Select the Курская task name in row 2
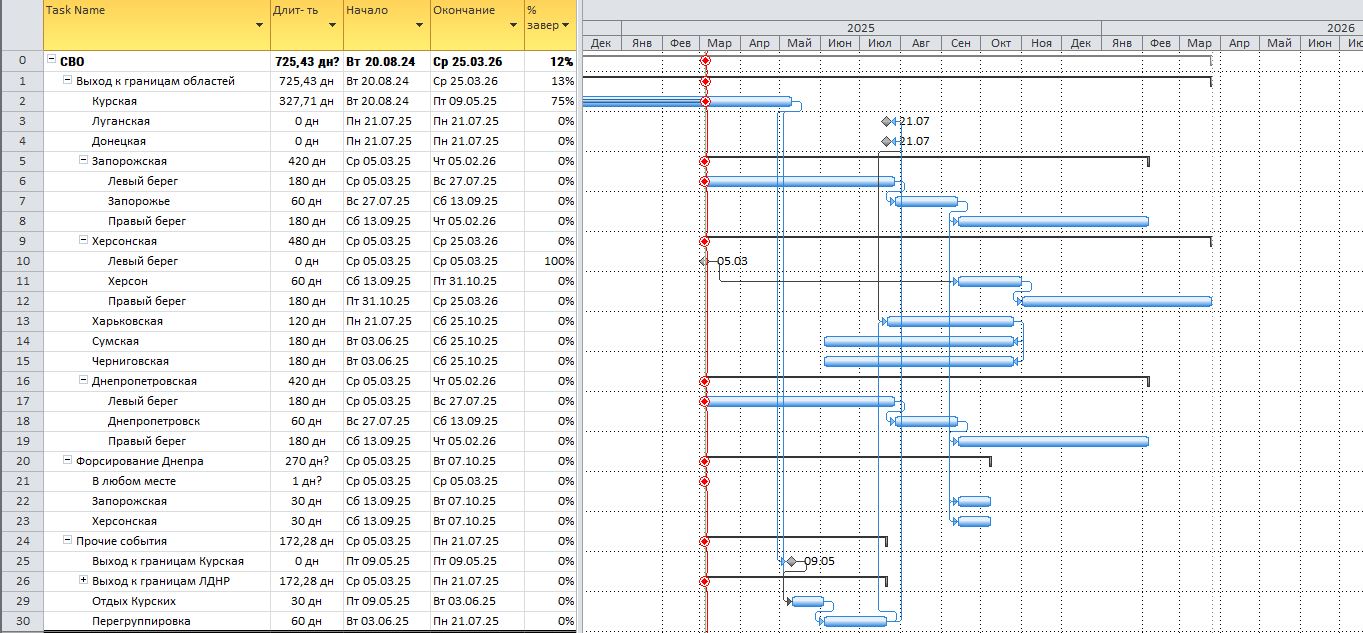1363x633 pixels. click(114, 101)
